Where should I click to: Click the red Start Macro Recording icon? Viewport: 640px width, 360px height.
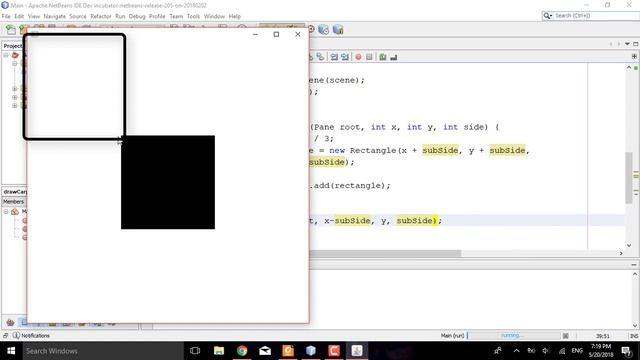358,57
